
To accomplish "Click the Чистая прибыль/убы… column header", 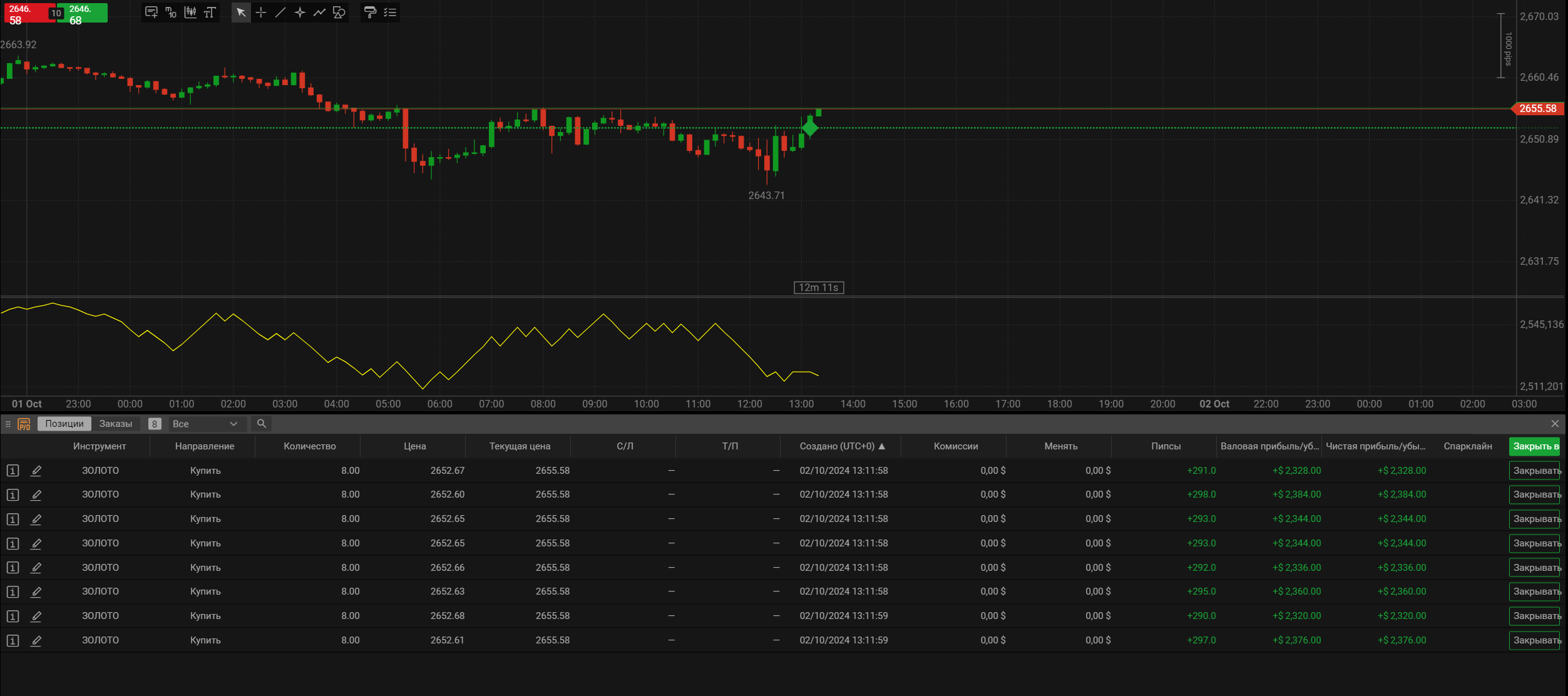I will [1376, 446].
